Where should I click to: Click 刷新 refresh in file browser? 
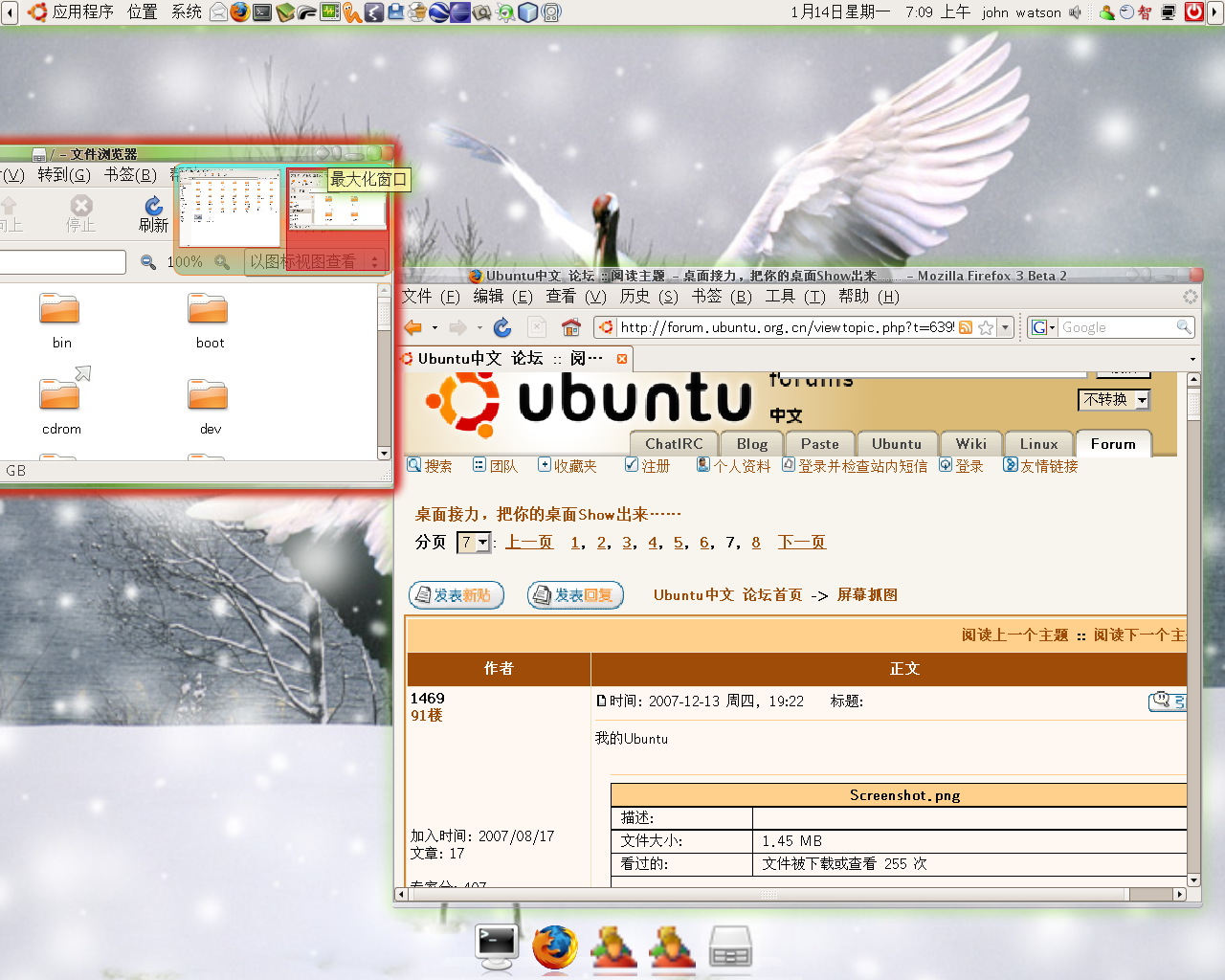pos(153,215)
